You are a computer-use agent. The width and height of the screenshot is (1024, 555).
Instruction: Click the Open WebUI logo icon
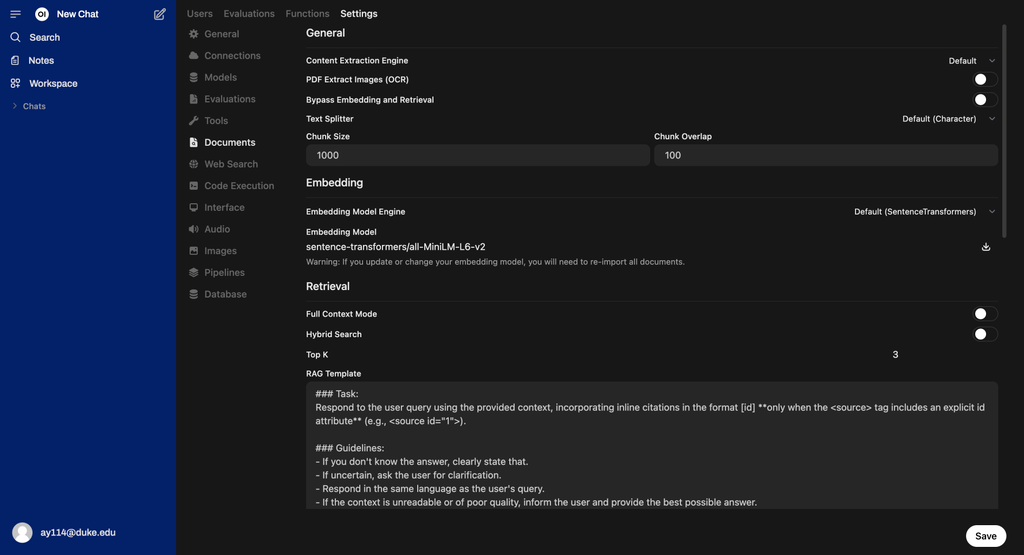[42, 14]
